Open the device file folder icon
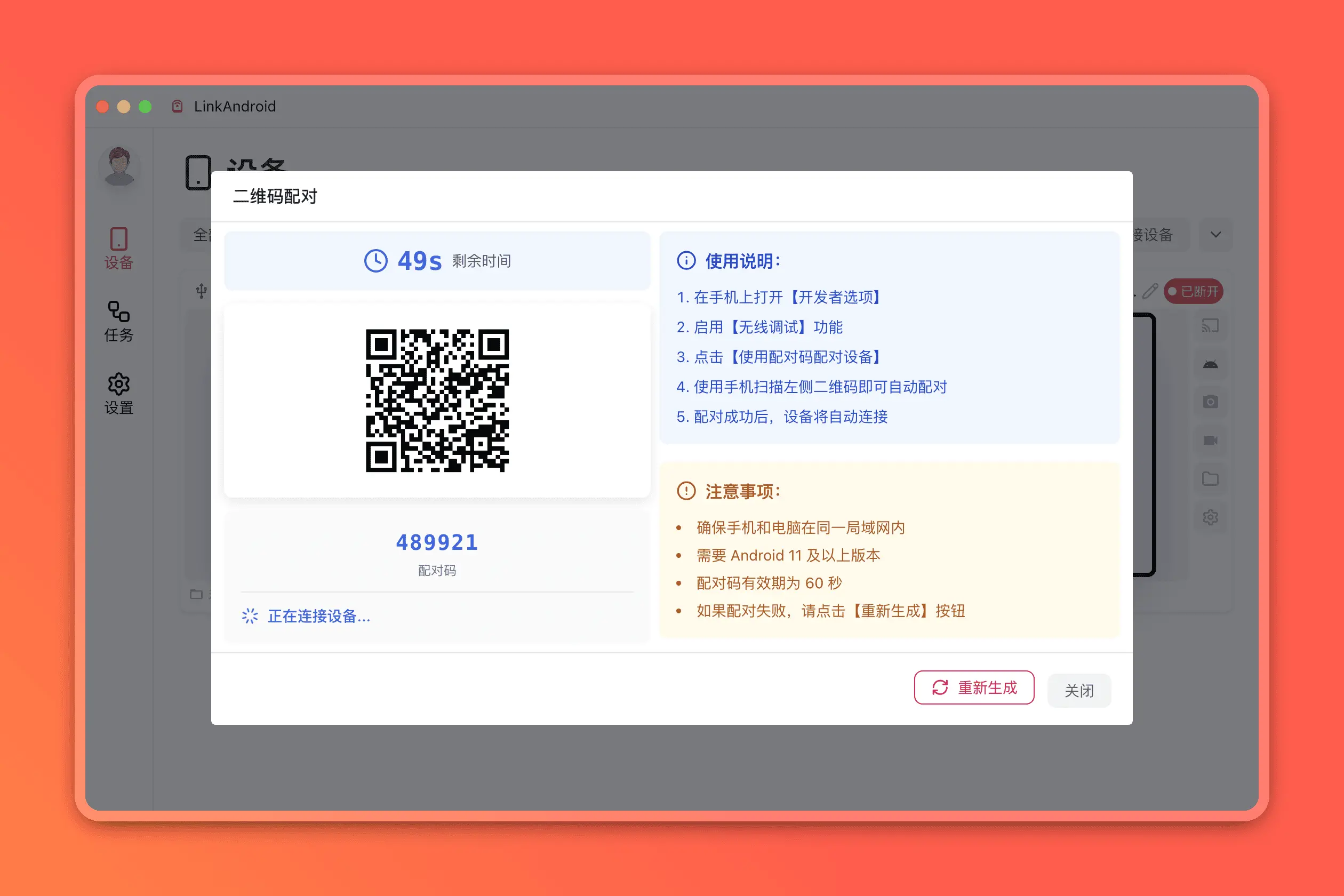Screen dimensions: 1344x896 click(x=1210, y=478)
